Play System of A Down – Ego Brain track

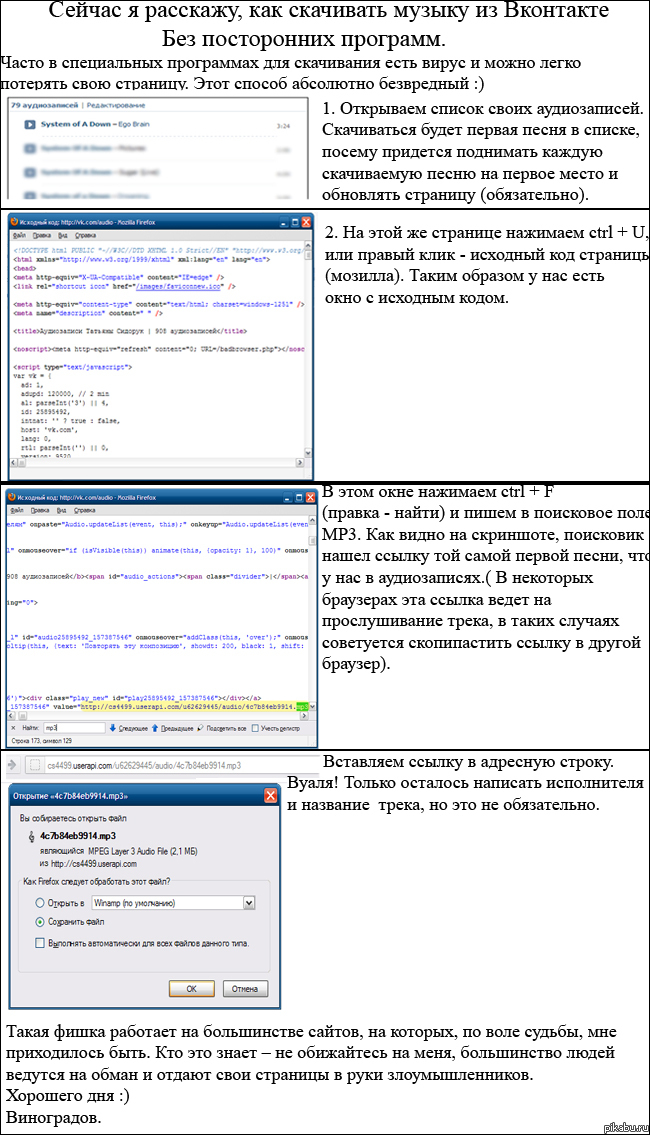[30, 125]
